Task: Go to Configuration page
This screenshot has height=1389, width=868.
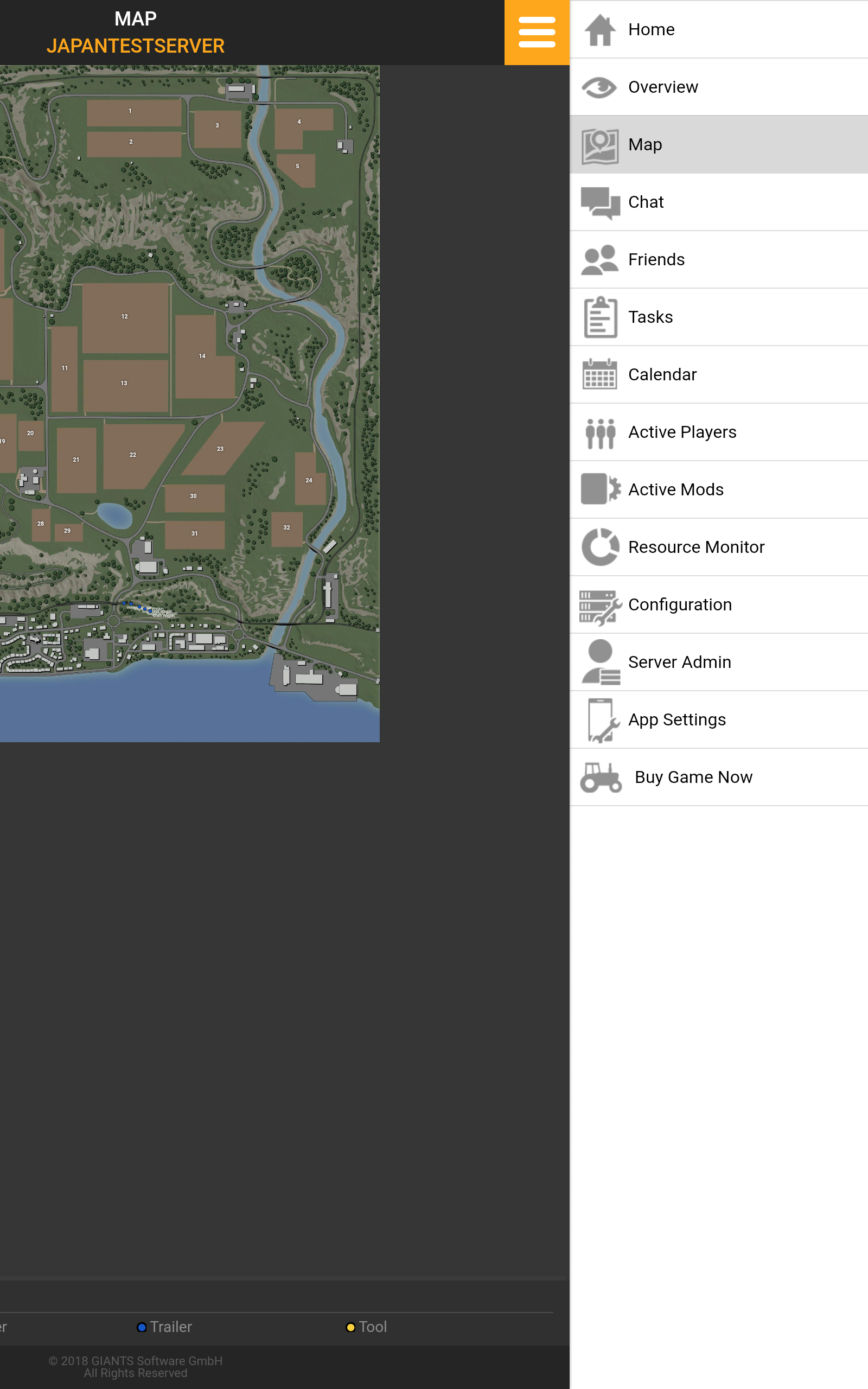Action: coord(680,604)
